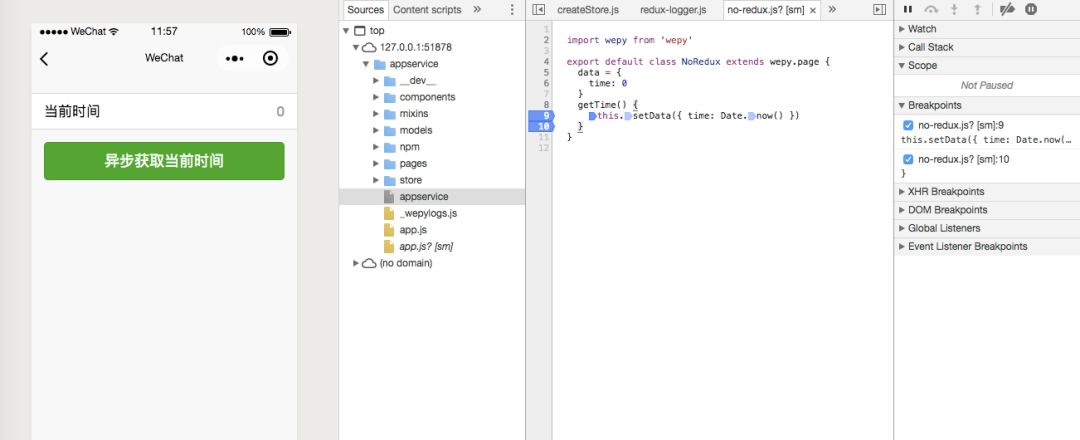Viewport: 1080px width, 440px height.
Task: Expand the store folder
Action: point(376,180)
